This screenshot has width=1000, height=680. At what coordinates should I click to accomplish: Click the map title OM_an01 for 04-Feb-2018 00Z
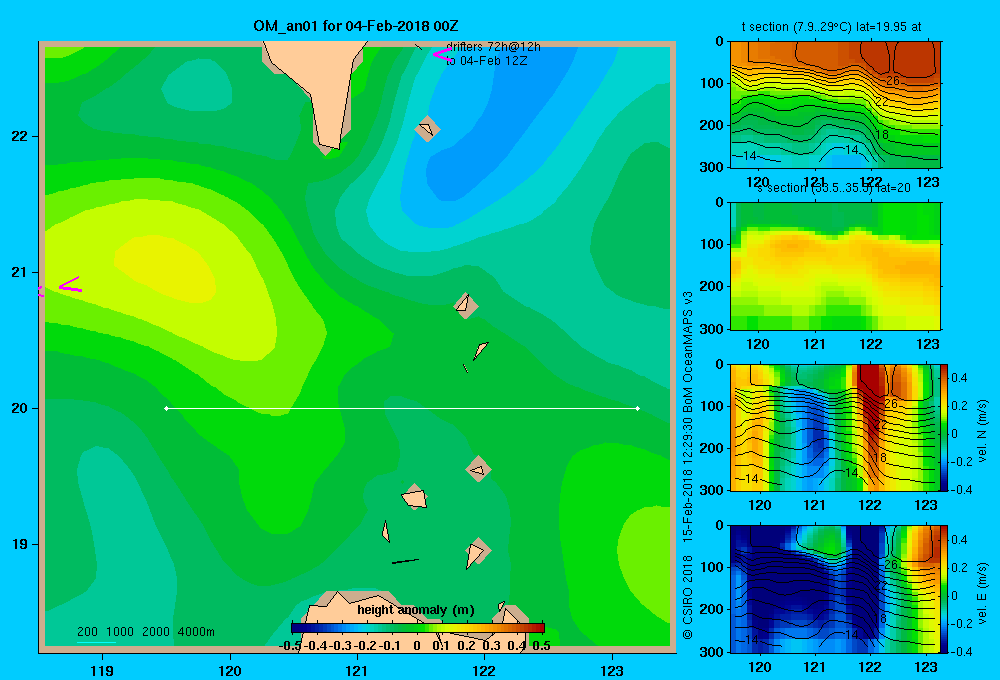tap(355, 26)
